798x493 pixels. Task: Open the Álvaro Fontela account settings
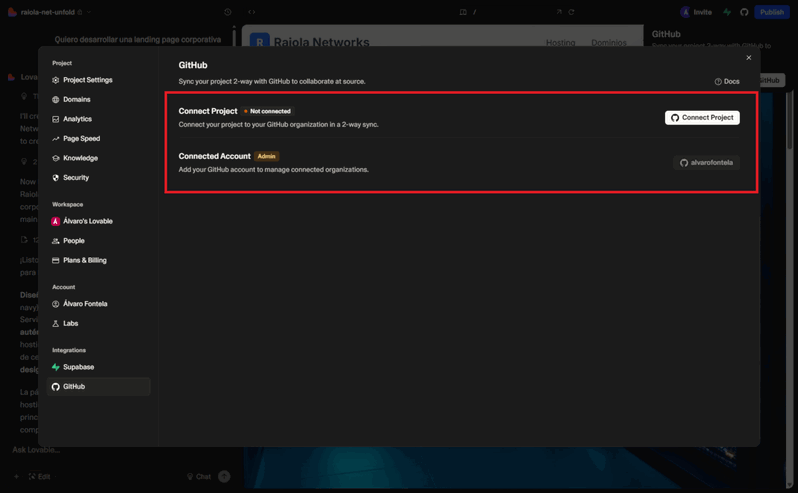click(80, 304)
